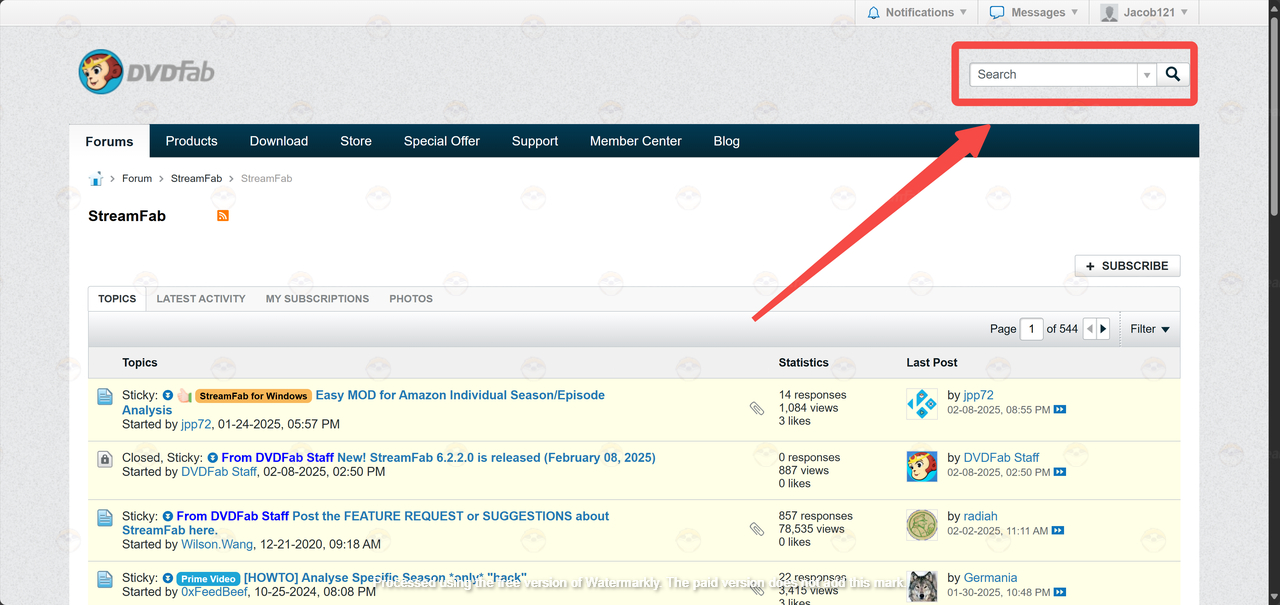Click the Jacob121 user avatar icon
The height and width of the screenshot is (605, 1280).
(x=1109, y=13)
